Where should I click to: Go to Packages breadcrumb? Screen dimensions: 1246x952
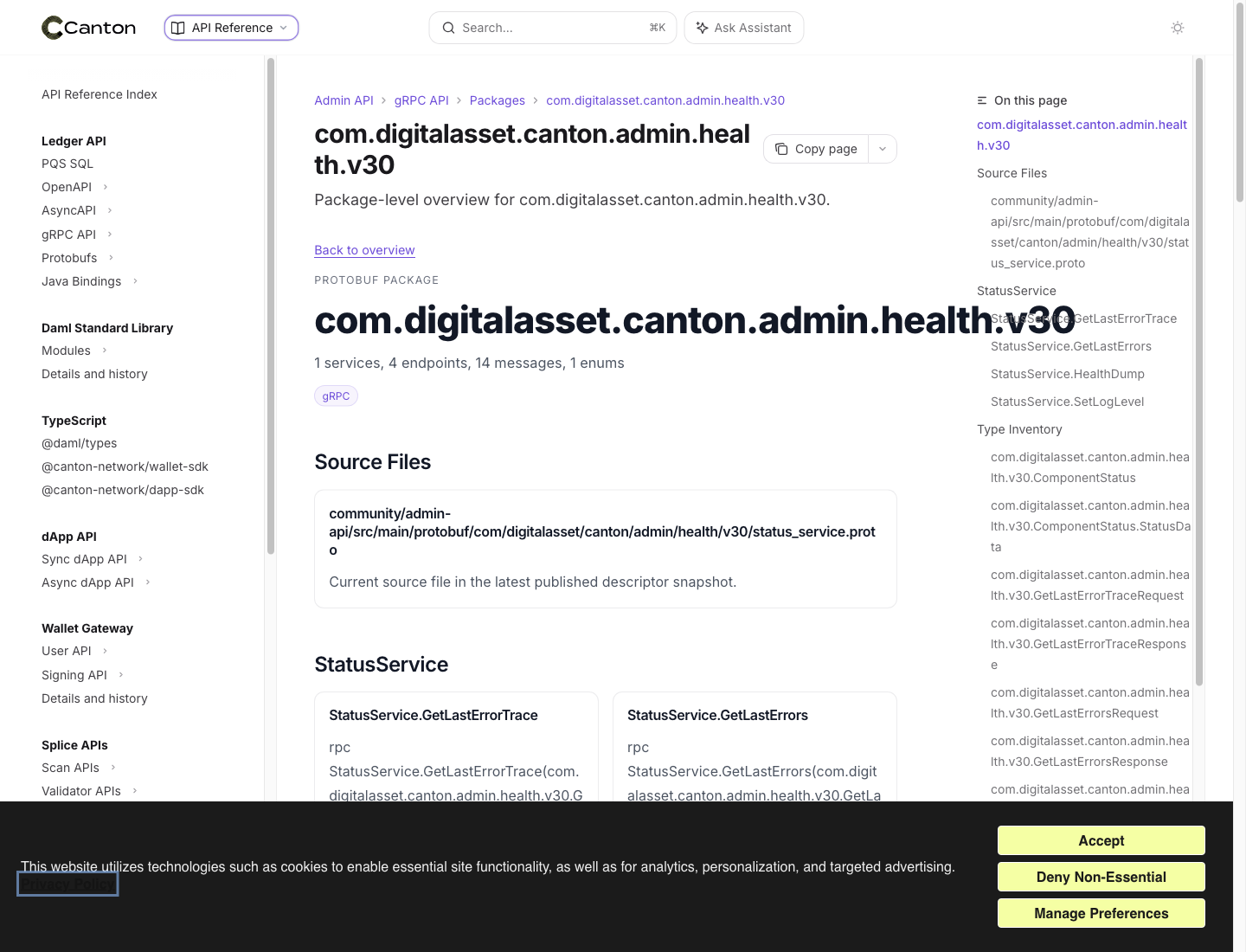pos(498,100)
